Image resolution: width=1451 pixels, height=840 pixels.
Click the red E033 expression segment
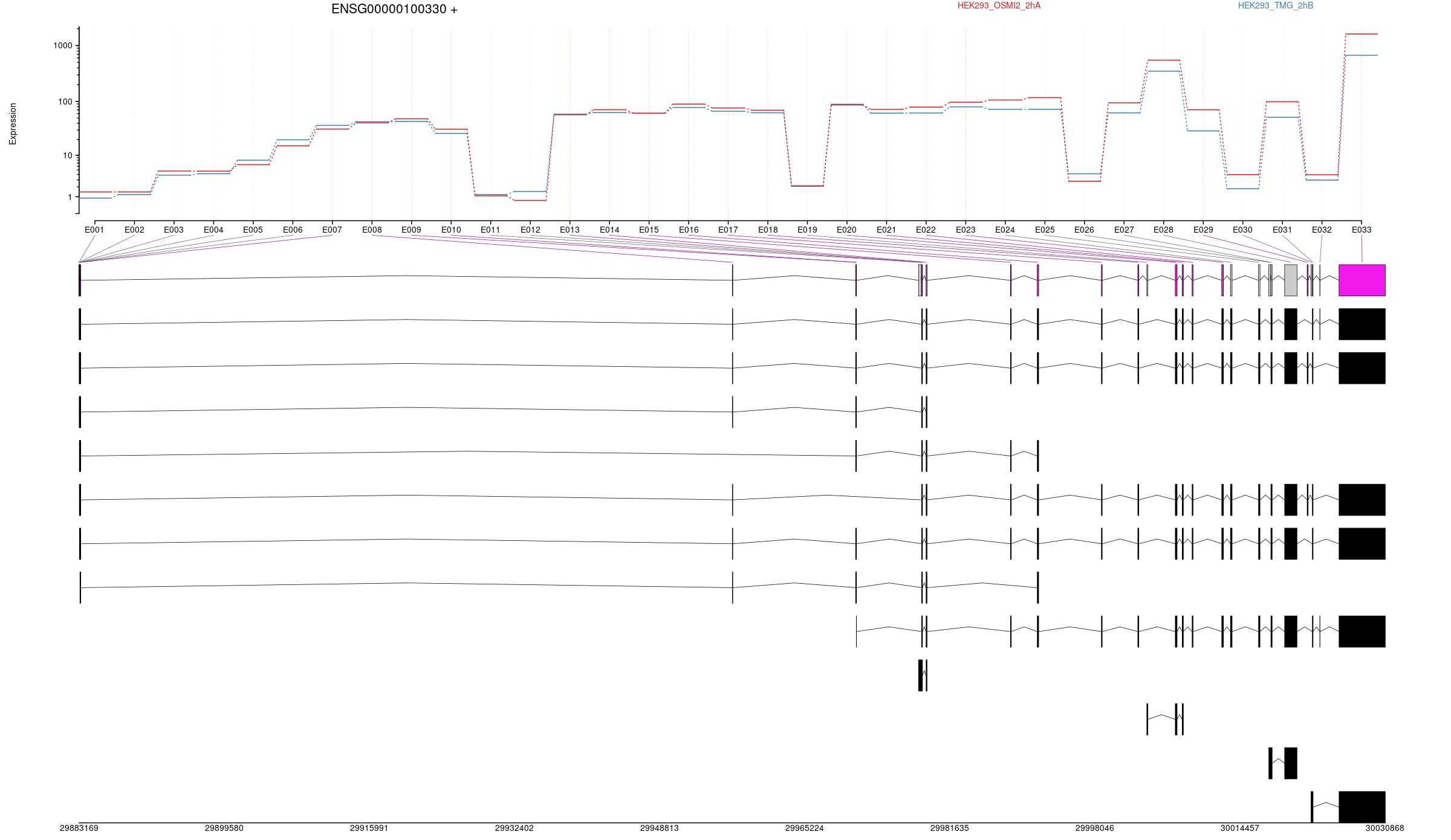tap(1362, 34)
